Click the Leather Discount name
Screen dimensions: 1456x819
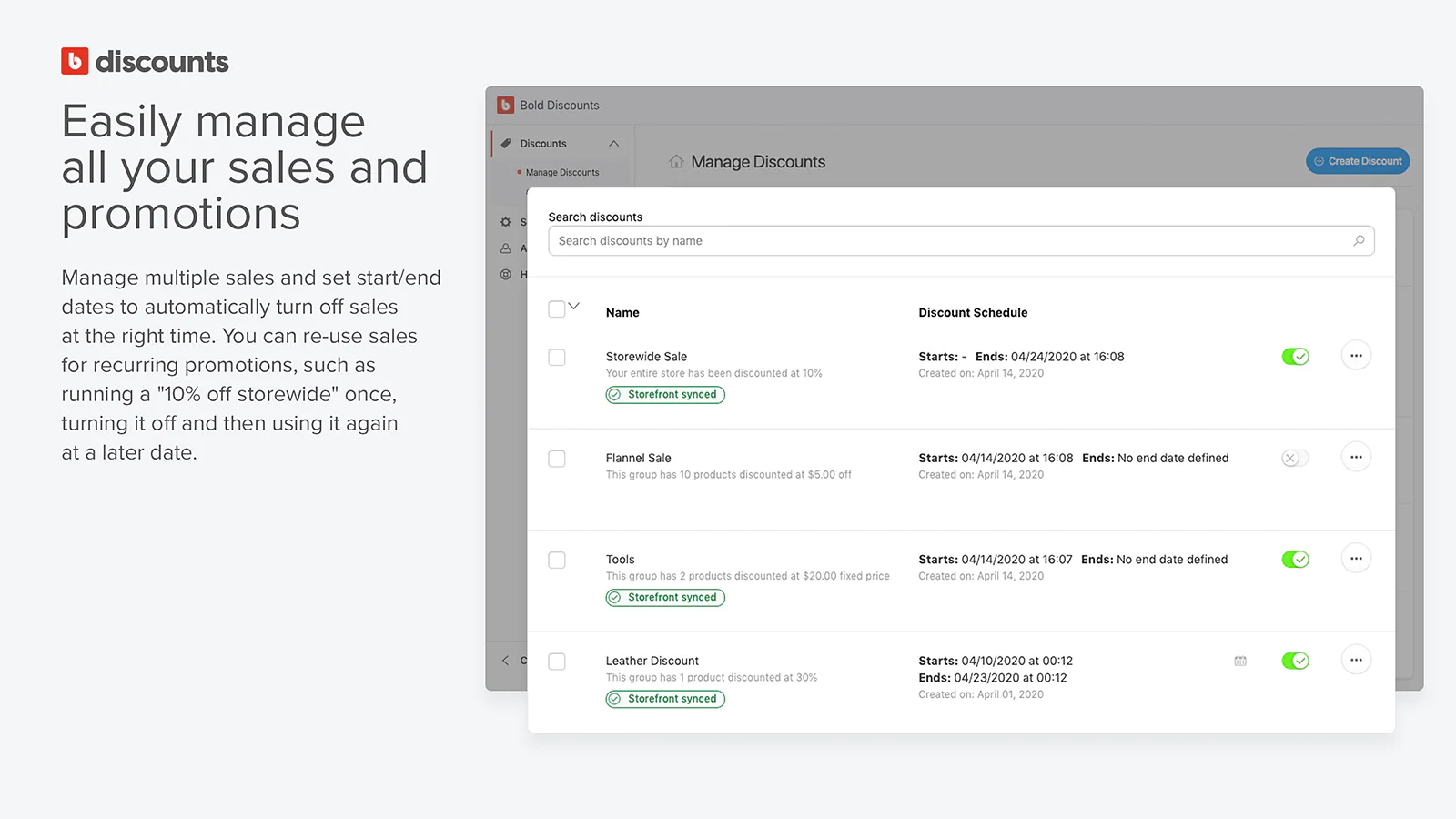tap(652, 662)
